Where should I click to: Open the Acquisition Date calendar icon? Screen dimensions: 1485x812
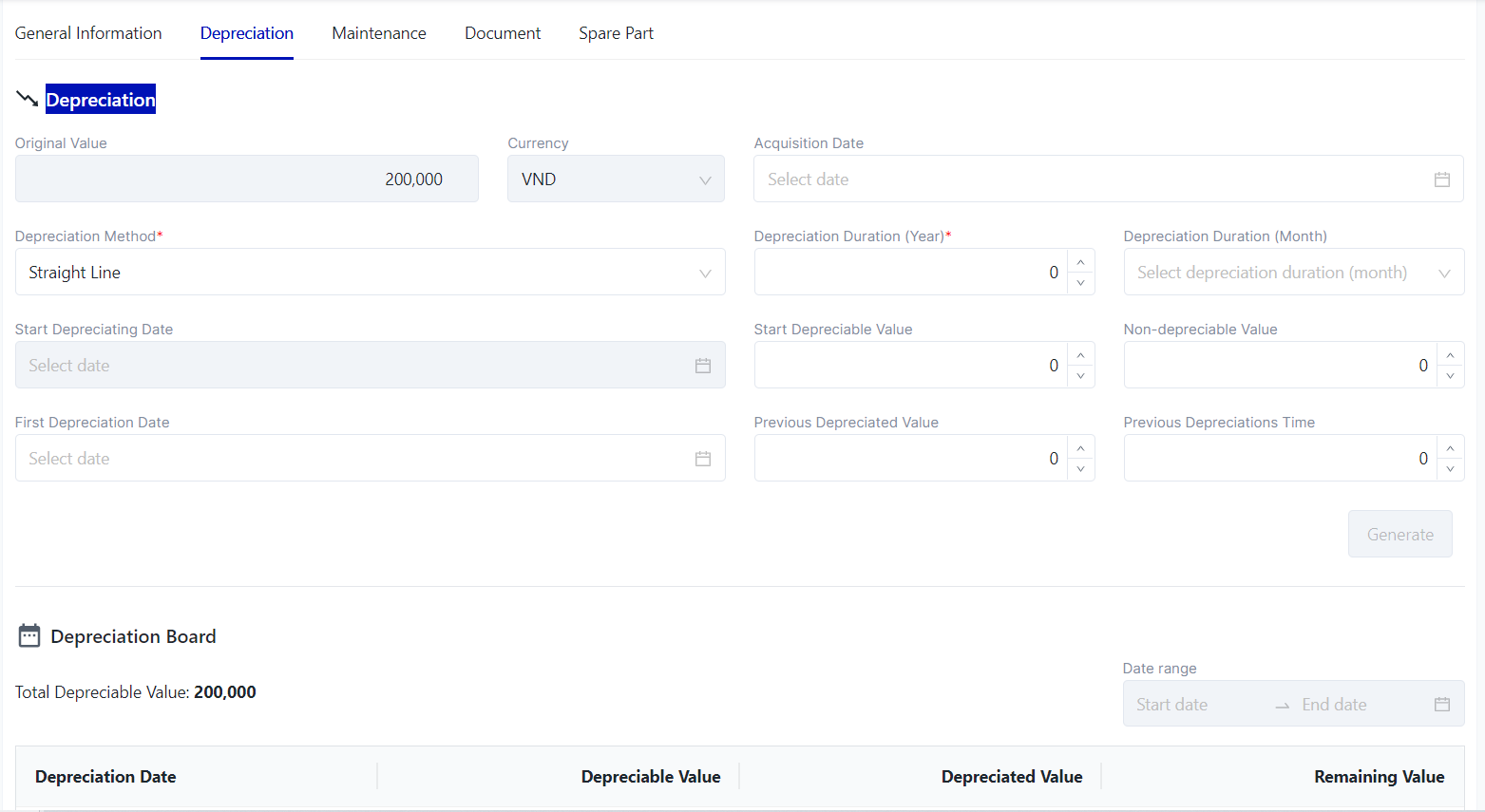tap(1441, 179)
